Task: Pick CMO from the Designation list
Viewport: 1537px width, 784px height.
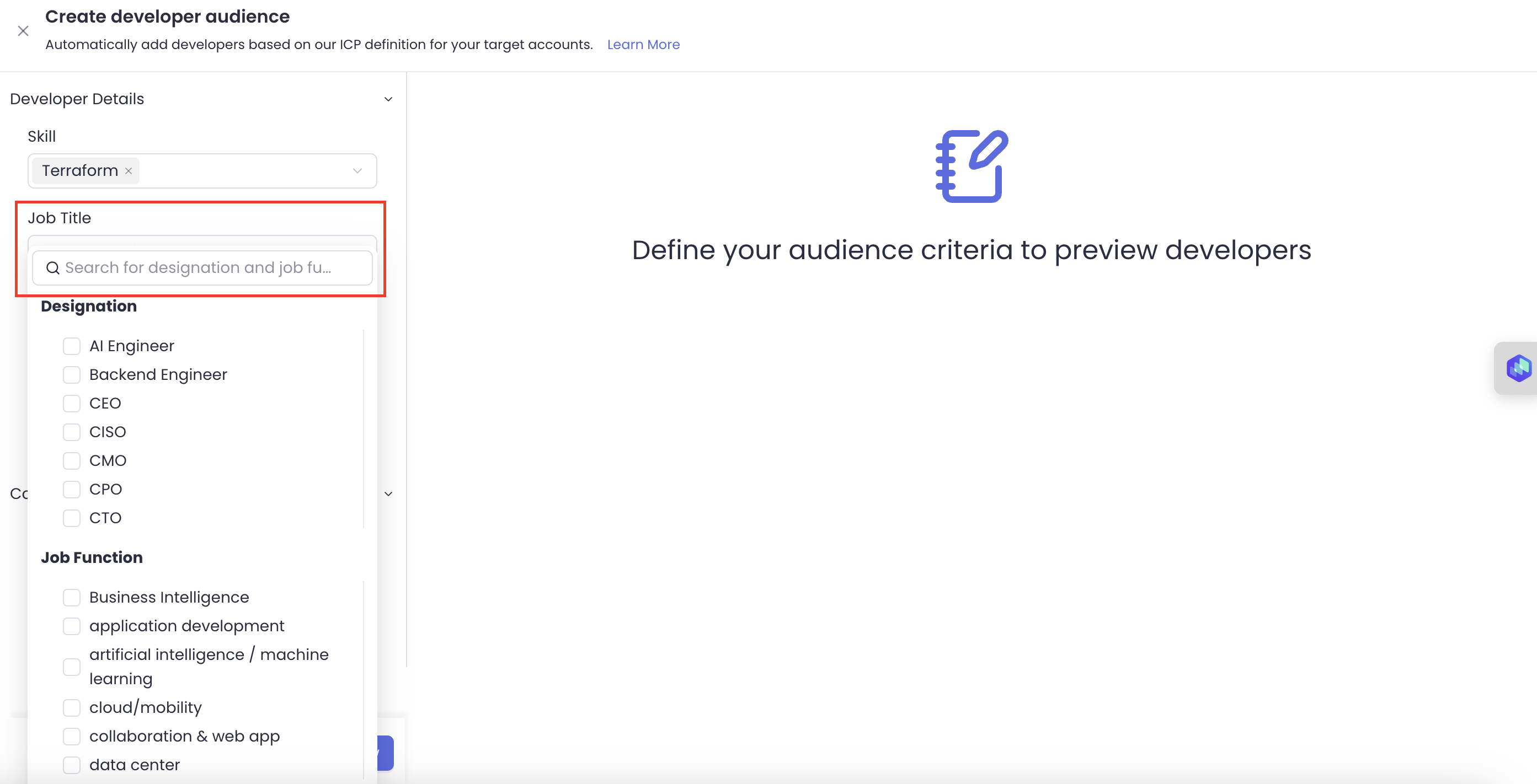Action: coord(72,461)
